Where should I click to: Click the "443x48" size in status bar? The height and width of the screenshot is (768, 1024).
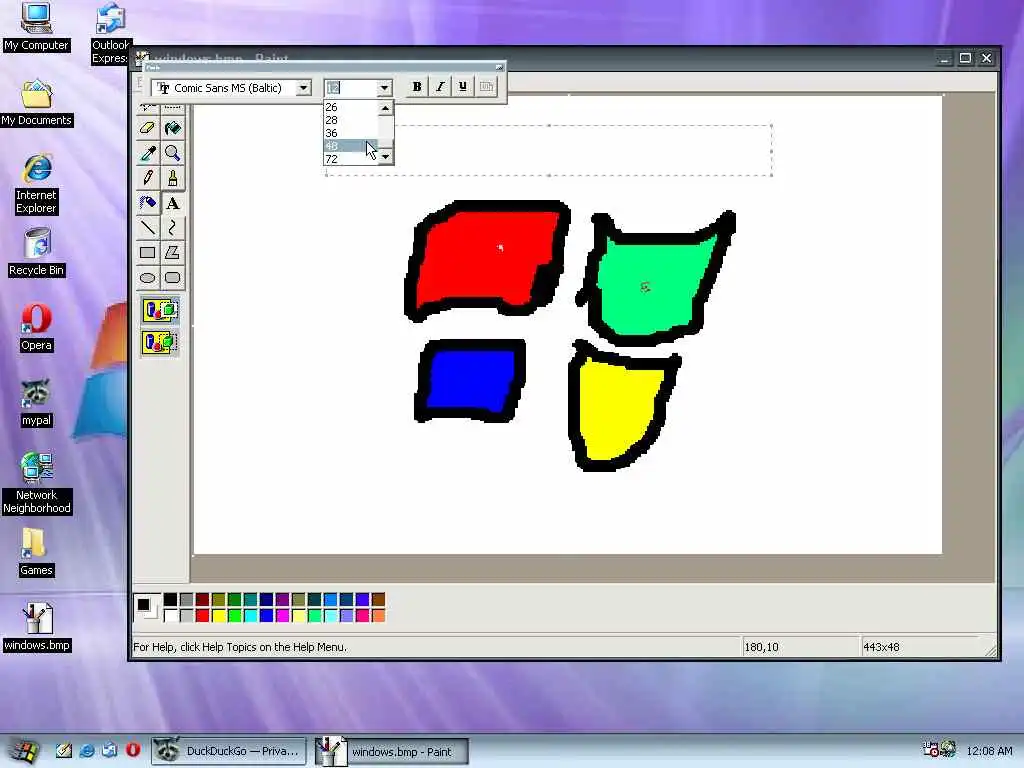click(881, 647)
